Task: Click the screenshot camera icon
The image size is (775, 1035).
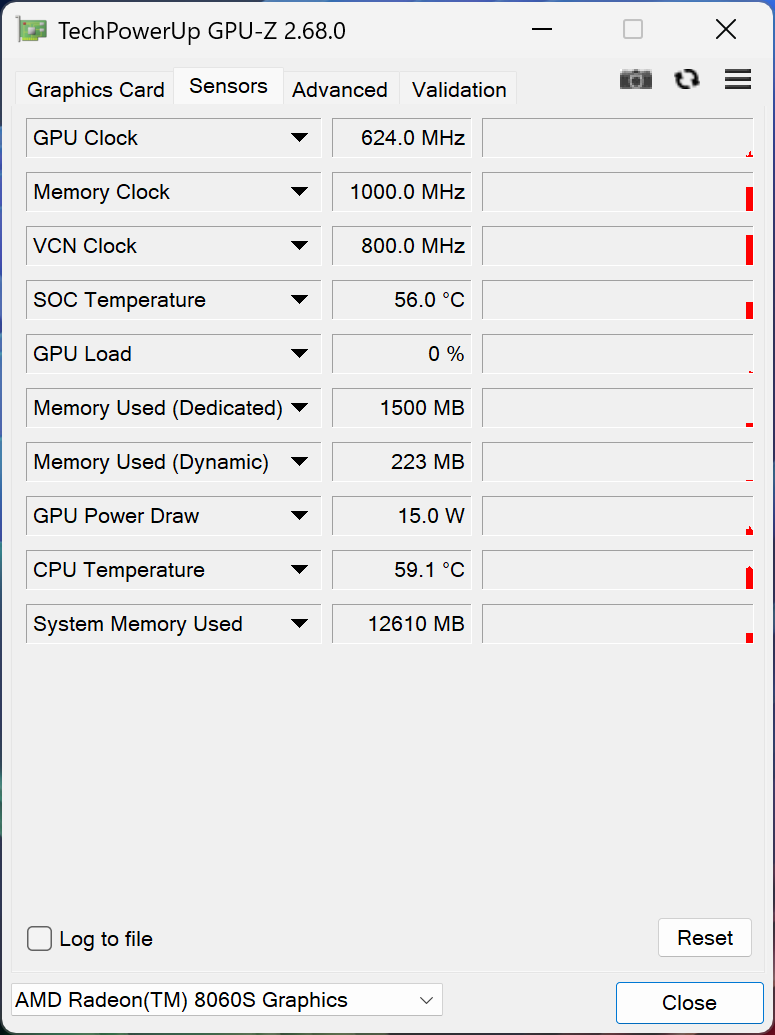Action: [635, 80]
